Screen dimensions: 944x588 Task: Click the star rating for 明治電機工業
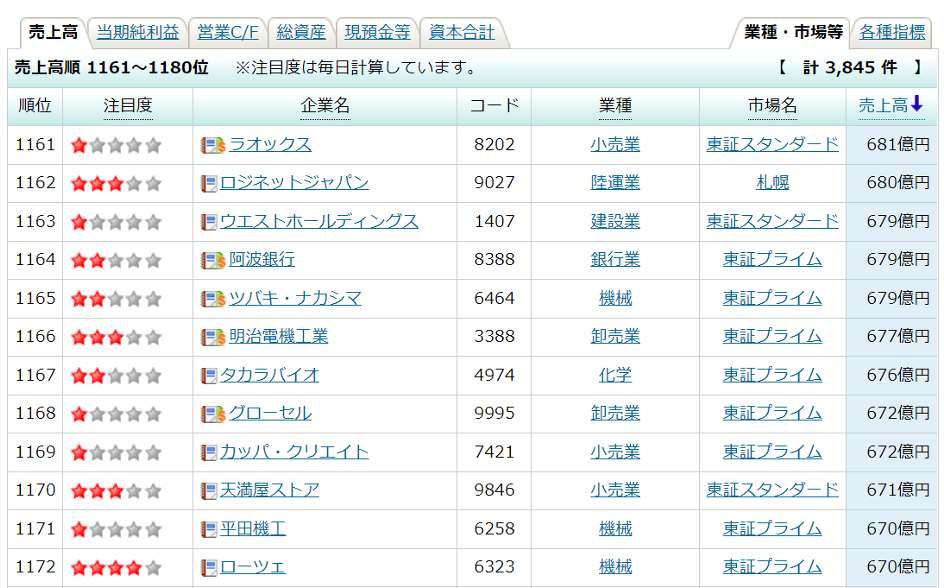point(116,337)
